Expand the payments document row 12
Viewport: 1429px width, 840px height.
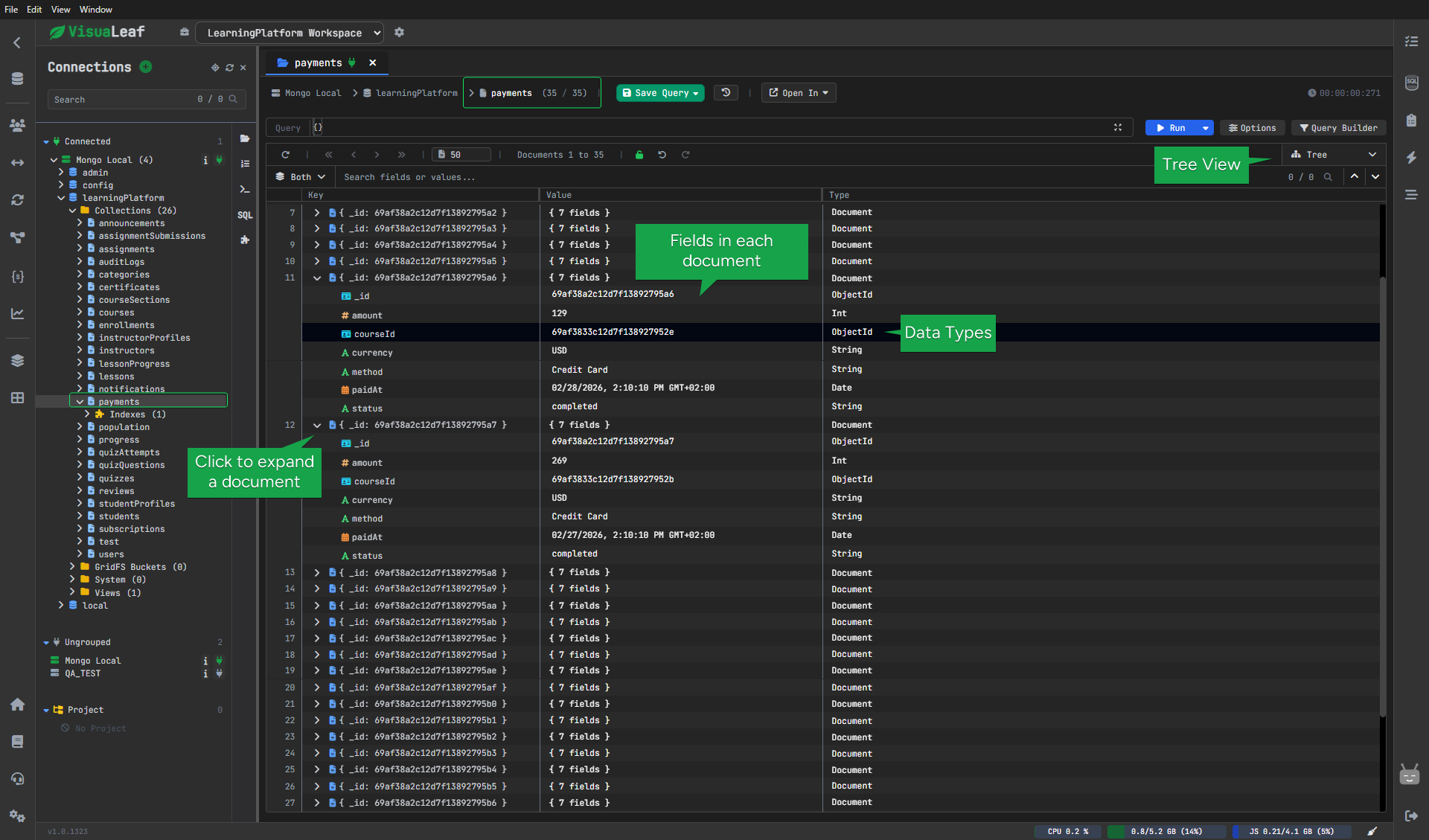click(317, 425)
